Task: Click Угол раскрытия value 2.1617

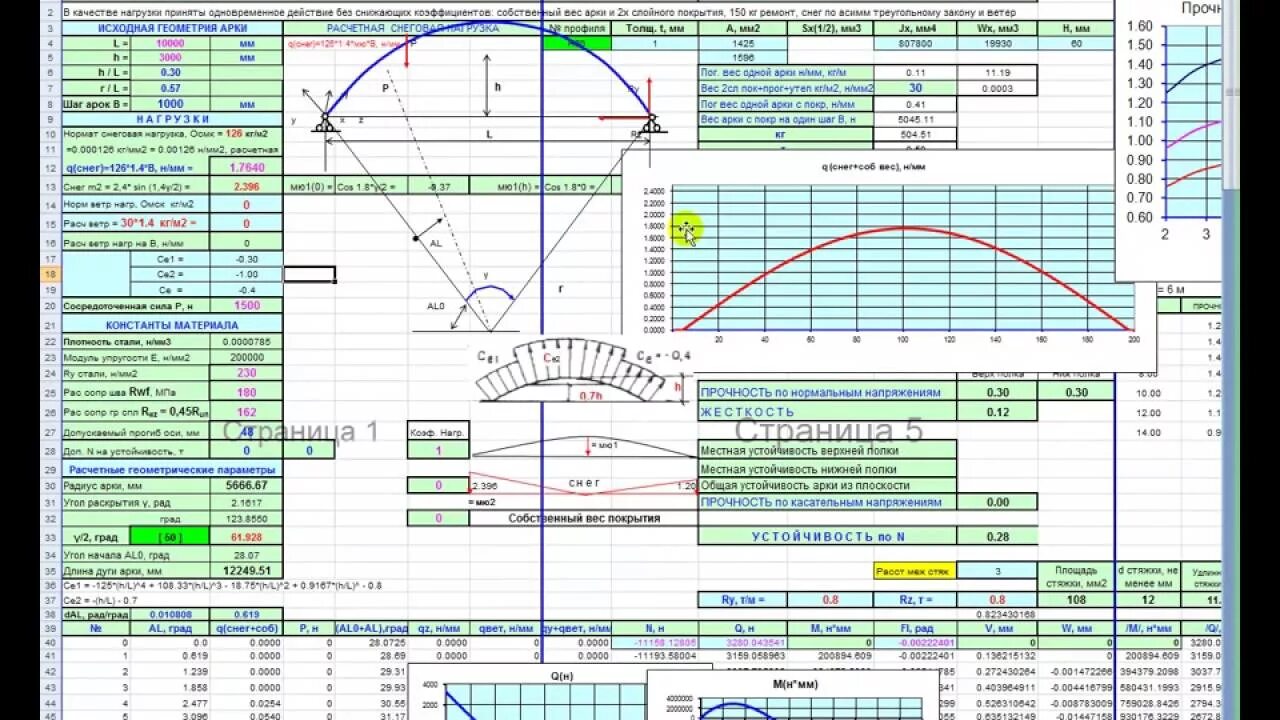Action: coord(247,503)
